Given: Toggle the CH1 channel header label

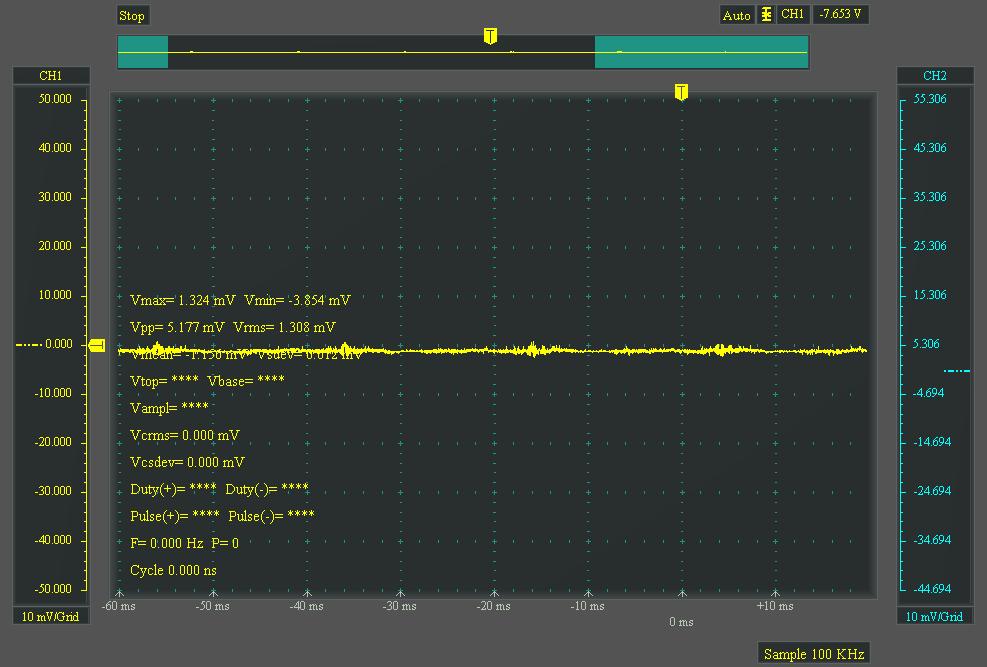Looking at the screenshot, I should coord(51,76).
